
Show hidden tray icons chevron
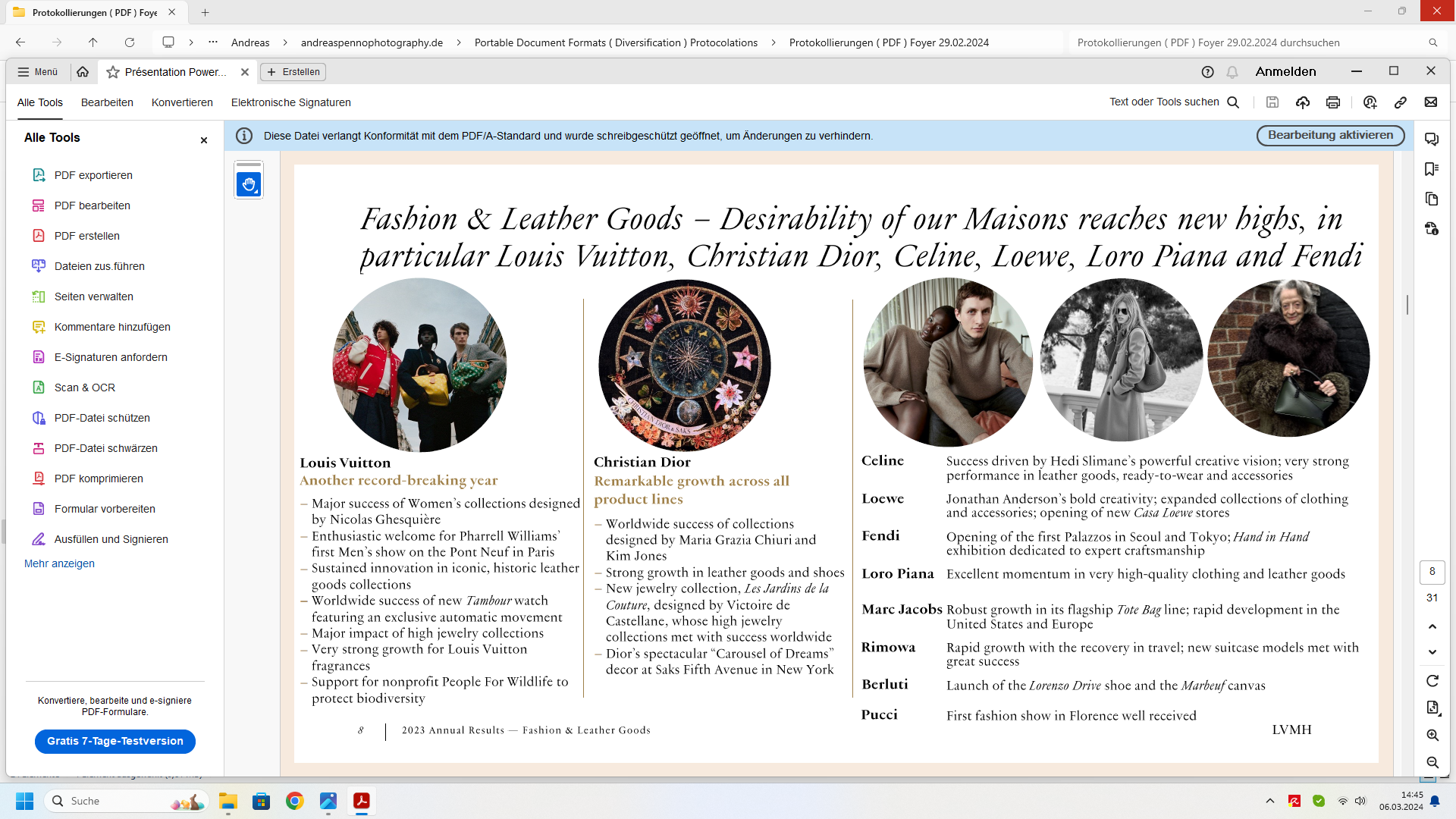(x=1270, y=801)
